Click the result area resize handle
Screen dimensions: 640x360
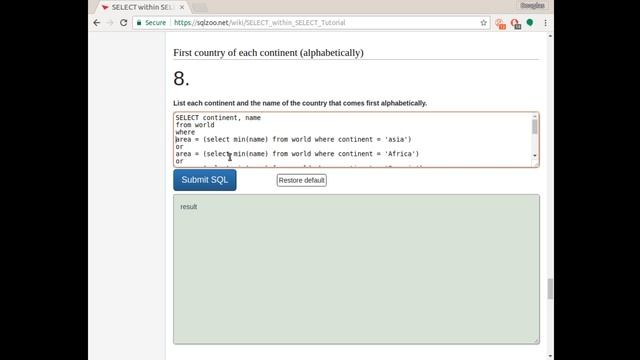536,341
